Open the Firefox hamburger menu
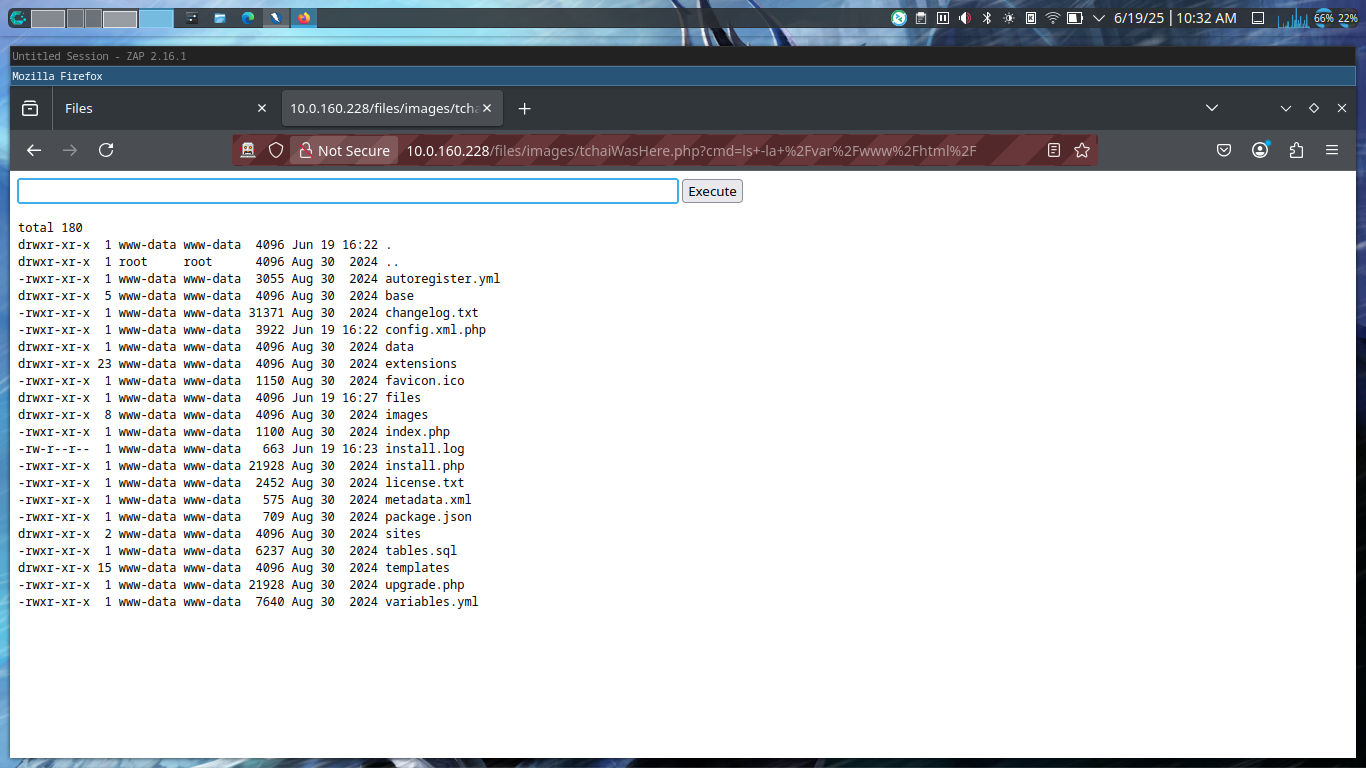1366x768 pixels. 1332,150
